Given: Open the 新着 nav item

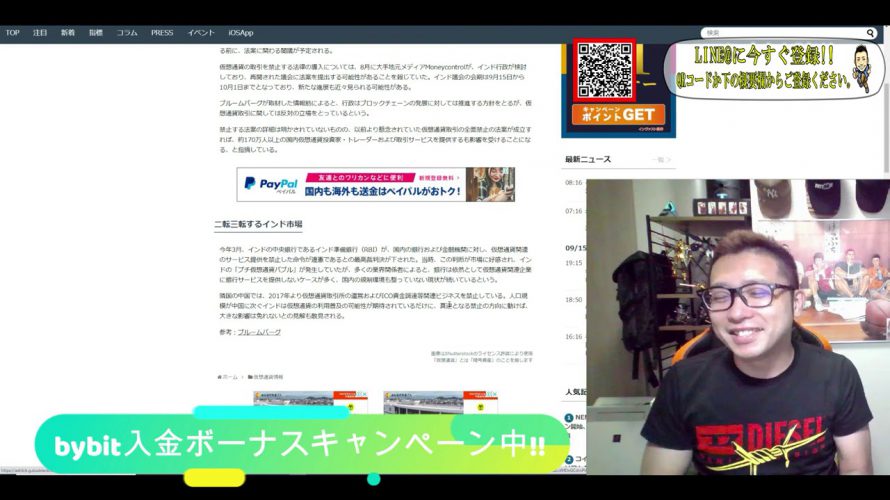Looking at the screenshot, I should click(x=68, y=33).
